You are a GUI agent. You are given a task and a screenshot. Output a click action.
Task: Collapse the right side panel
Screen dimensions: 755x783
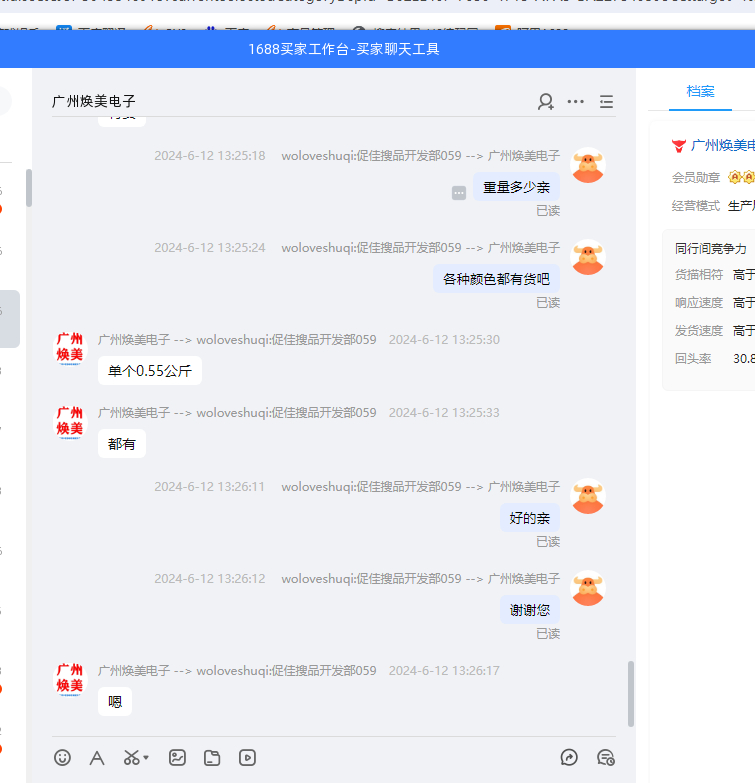pos(606,101)
